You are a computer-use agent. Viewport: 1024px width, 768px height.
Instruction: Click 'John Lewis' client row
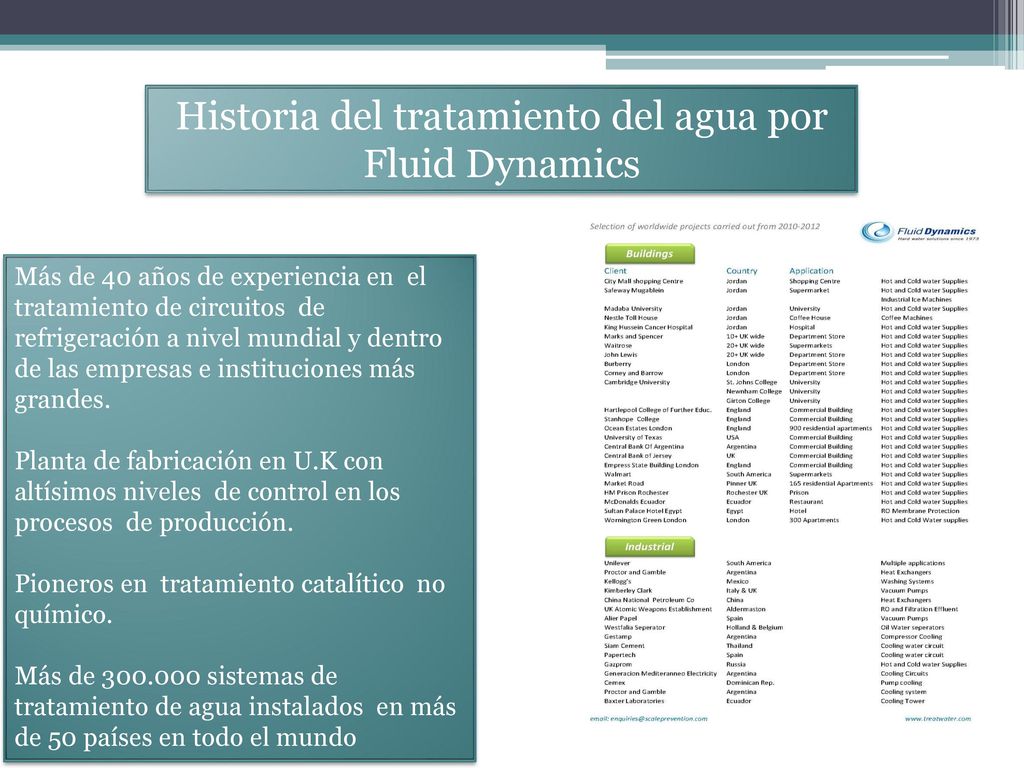[x=620, y=355]
